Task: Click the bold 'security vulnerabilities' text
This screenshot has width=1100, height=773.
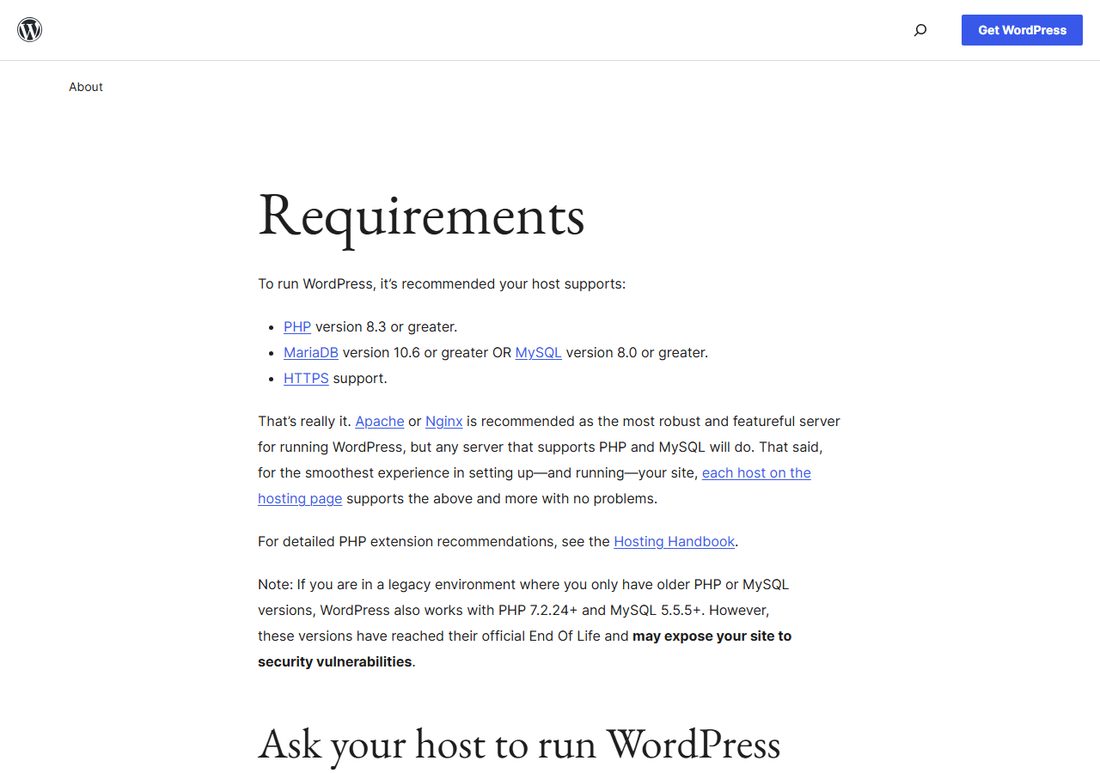Action: pyautogui.click(x=335, y=662)
